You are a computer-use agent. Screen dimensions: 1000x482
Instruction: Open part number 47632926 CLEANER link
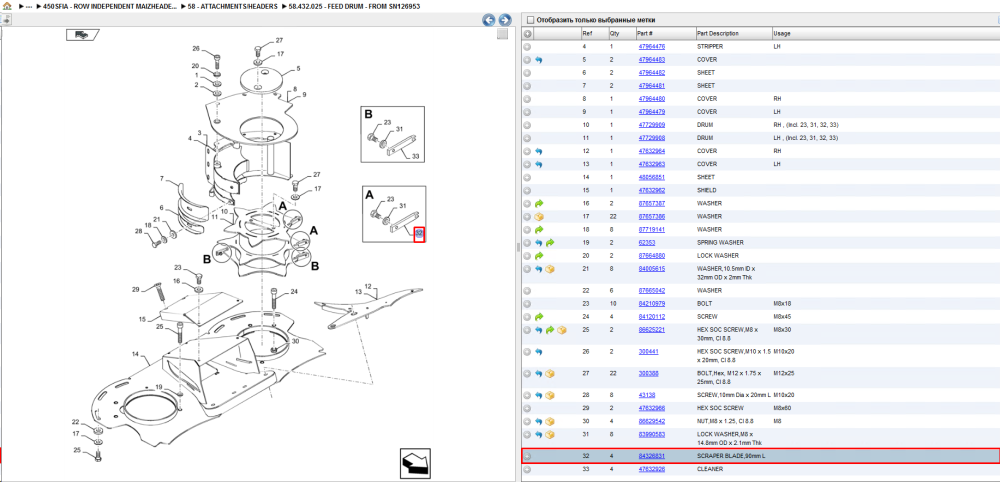click(652, 469)
